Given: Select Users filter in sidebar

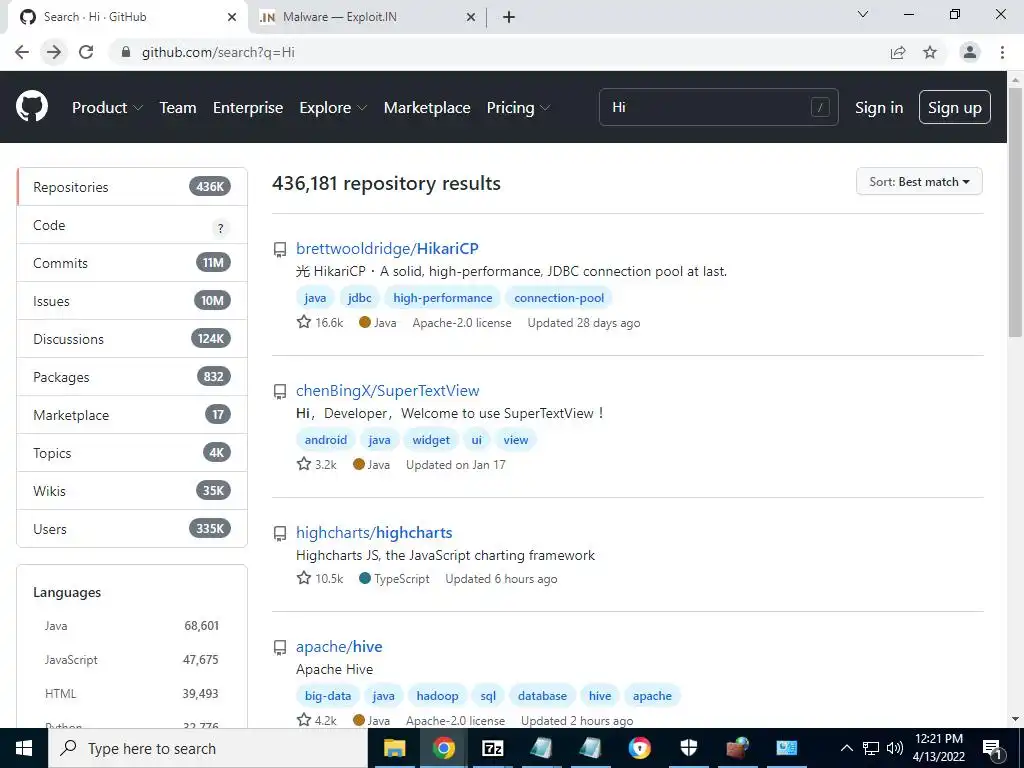Looking at the screenshot, I should (132, 528).
